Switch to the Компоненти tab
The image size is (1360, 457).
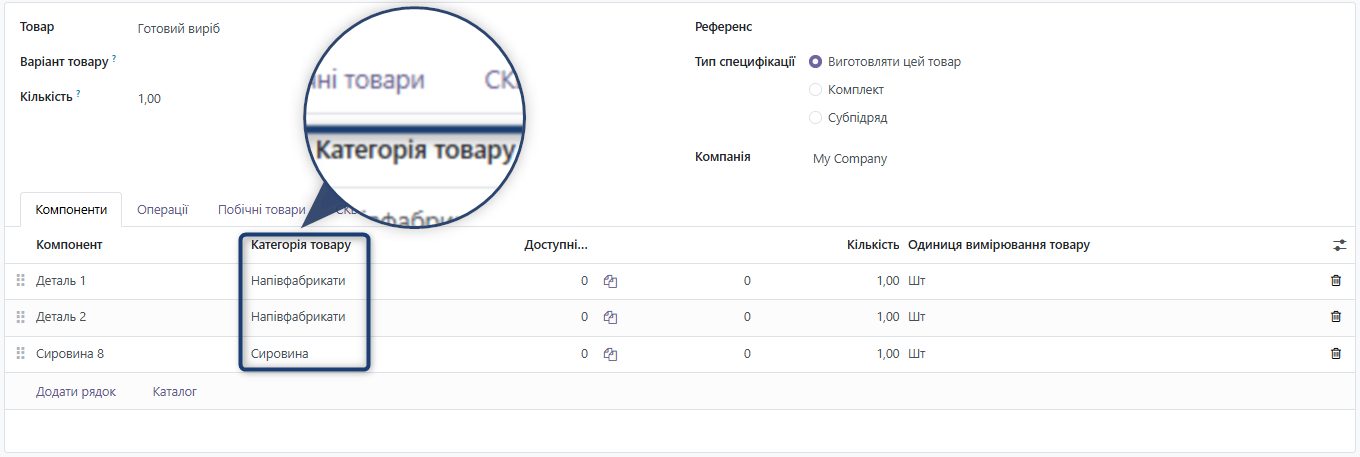coord(71,210)
